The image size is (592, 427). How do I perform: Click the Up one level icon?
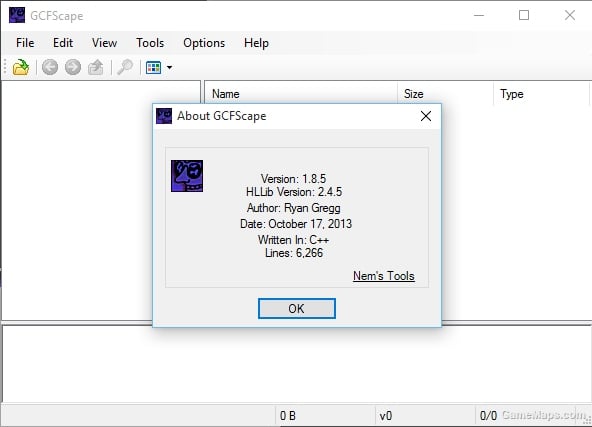click(96, 68)
